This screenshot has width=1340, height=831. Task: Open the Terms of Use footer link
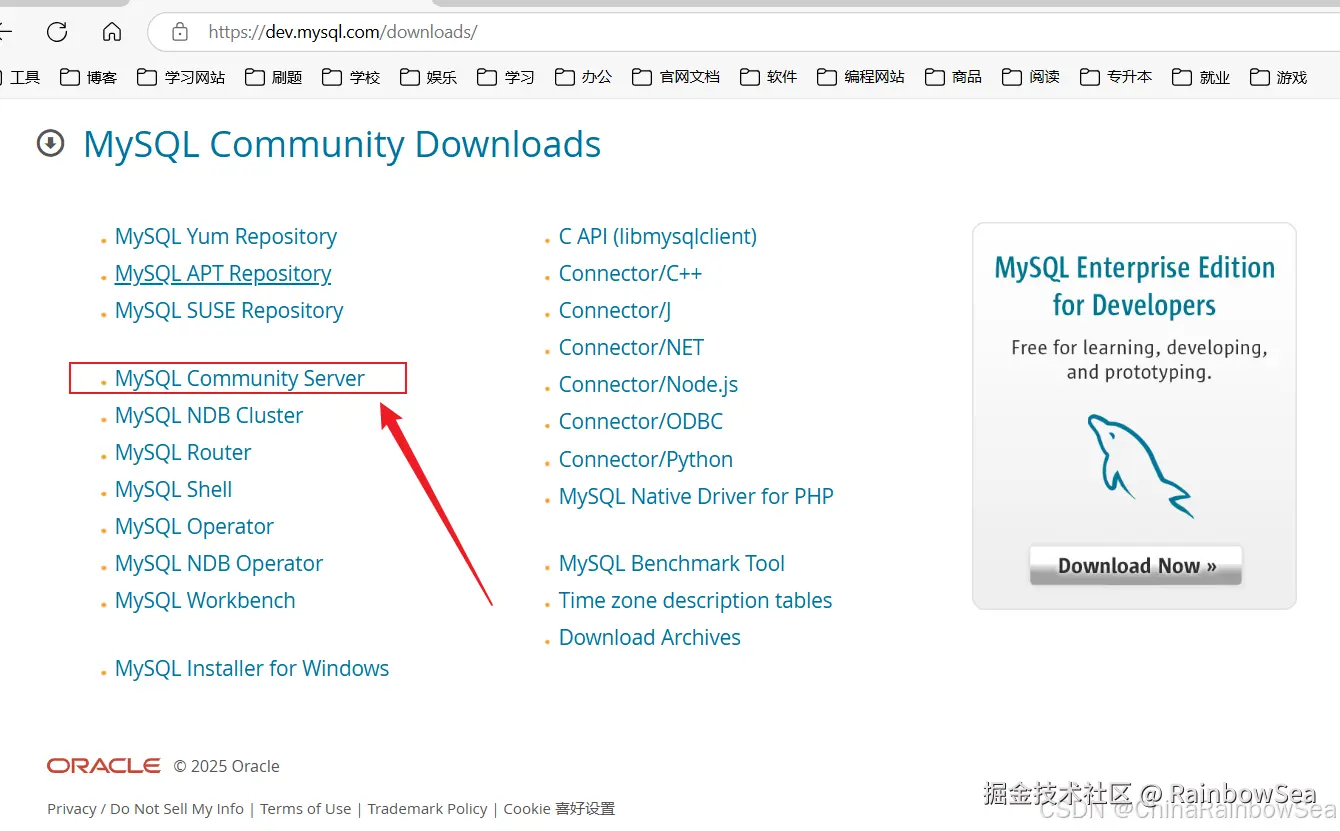coord(306,809)
